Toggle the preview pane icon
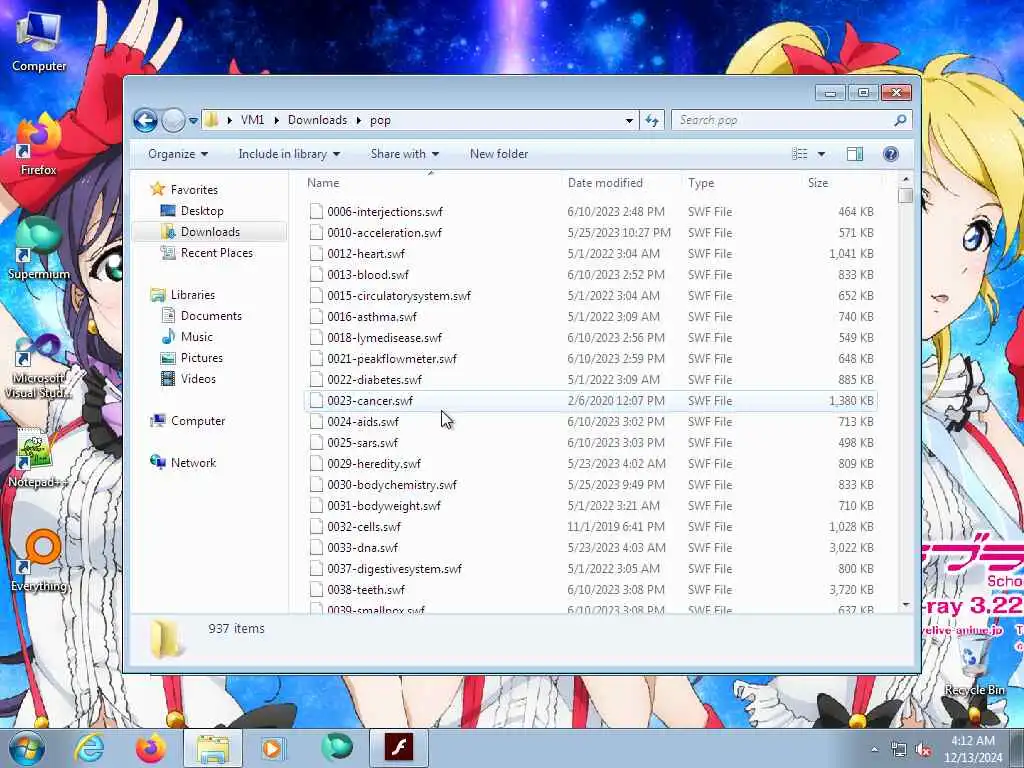Screen dimensions: 1024x768 click(x=855, y=154)
